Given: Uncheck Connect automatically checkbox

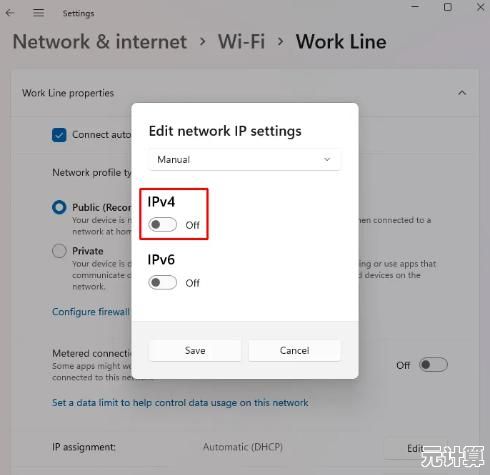Looking at the screenshot, I should click(x=59, y=135).
